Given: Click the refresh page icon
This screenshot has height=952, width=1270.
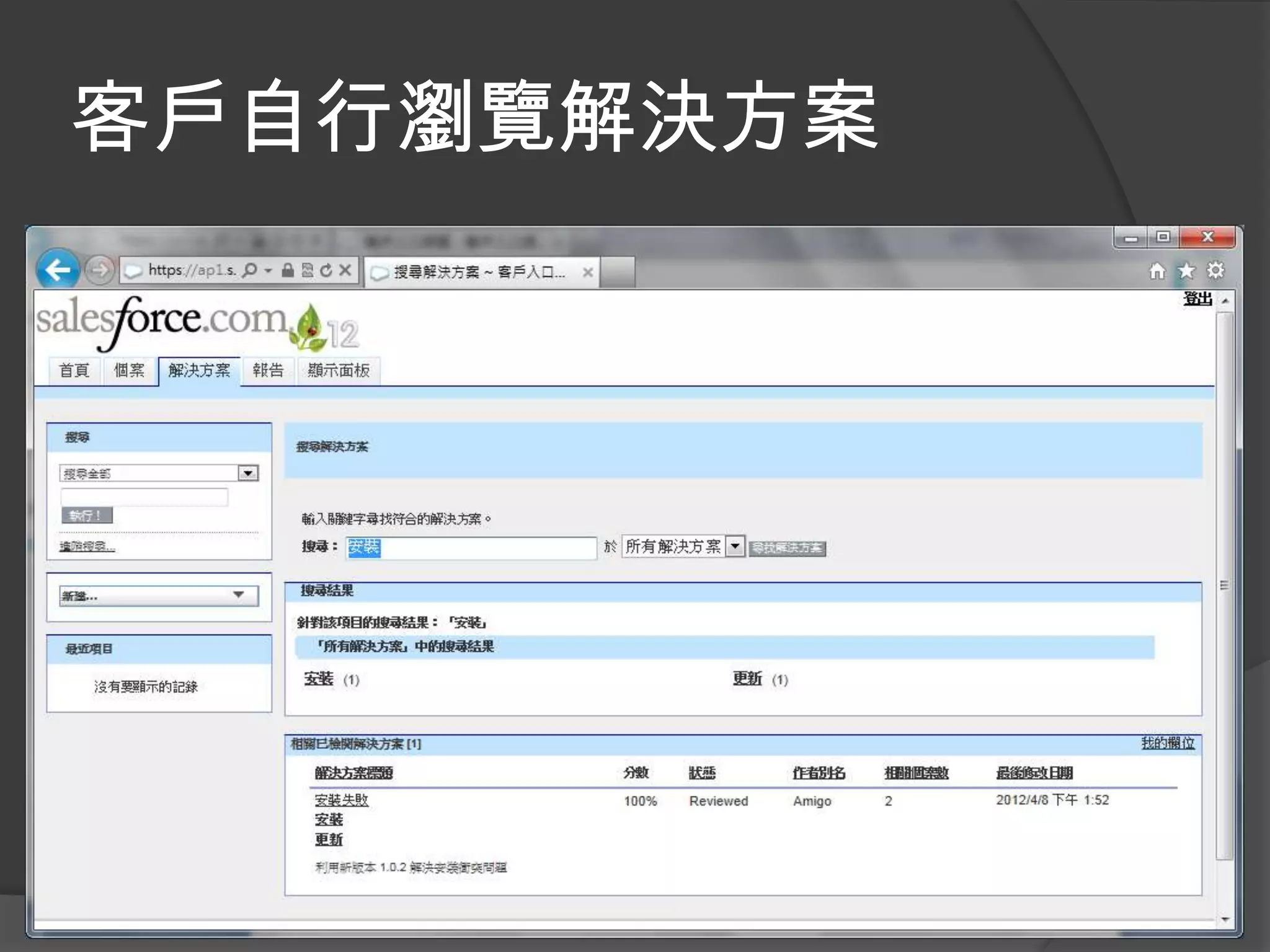Looking at the screenshot, I should 326,270.
